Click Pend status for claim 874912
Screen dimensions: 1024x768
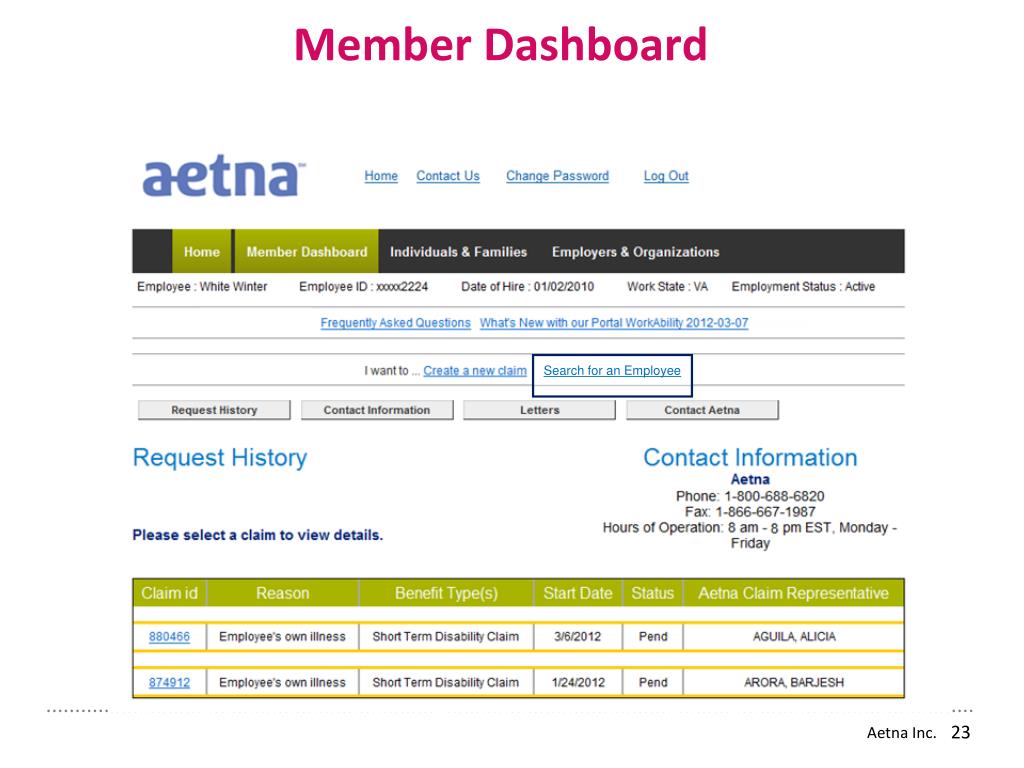653,682
